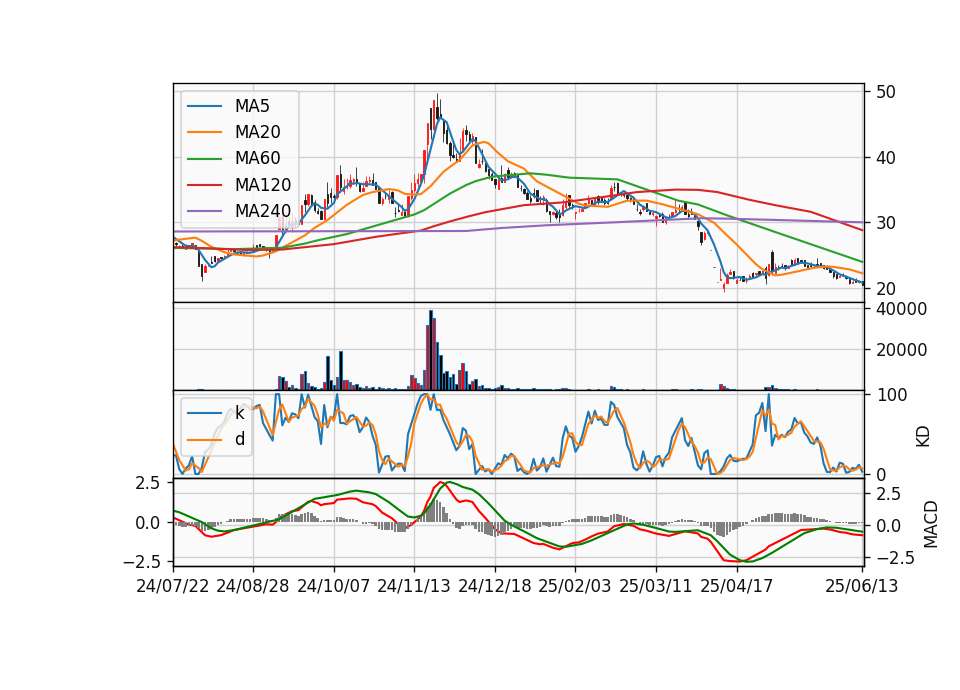Image resolution: width=960 pixels, height=690 pixels.
Task: Click the price axis value 50
Action: [886, 92]
